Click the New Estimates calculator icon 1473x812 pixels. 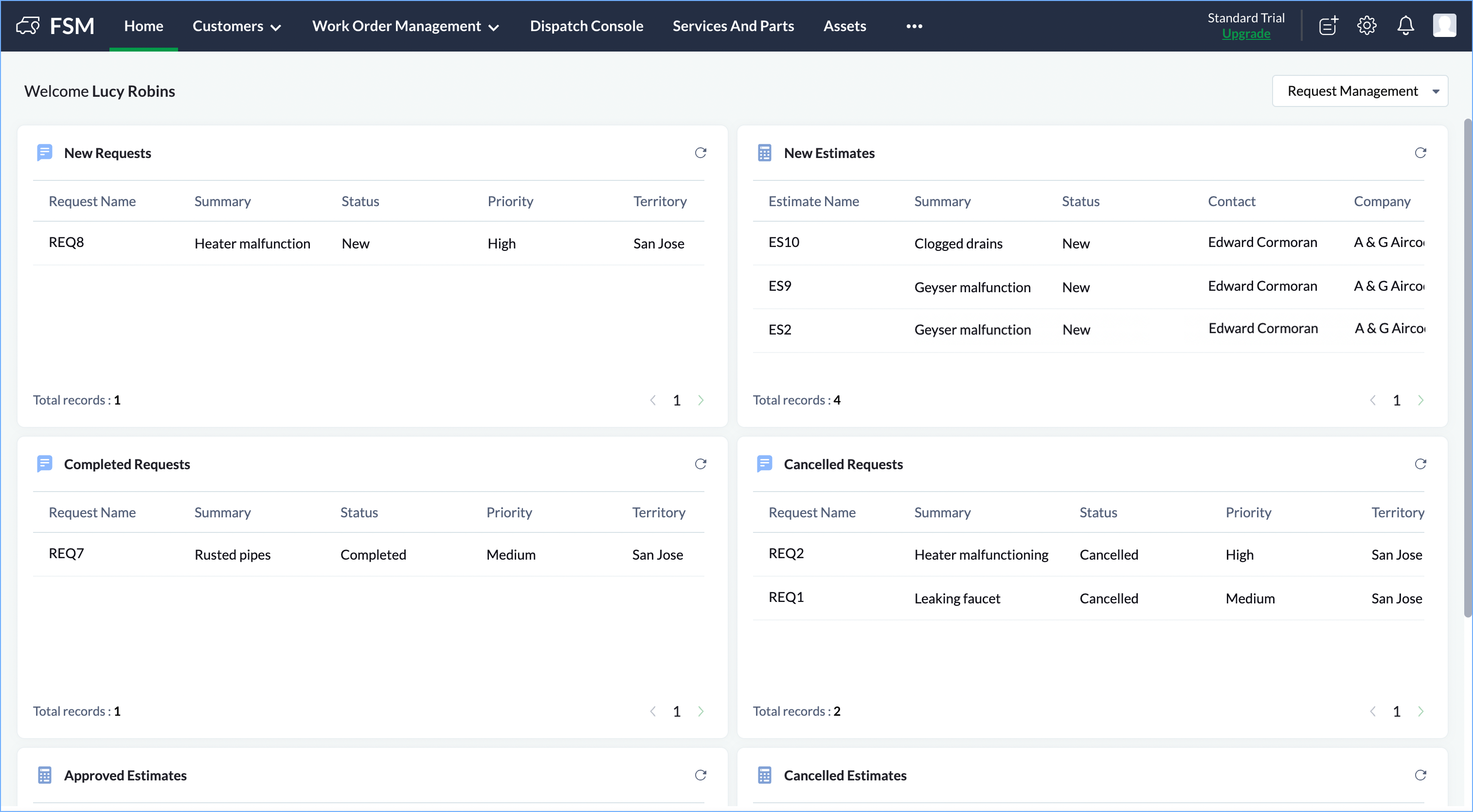pyautogui.click(x=765, y=153)
